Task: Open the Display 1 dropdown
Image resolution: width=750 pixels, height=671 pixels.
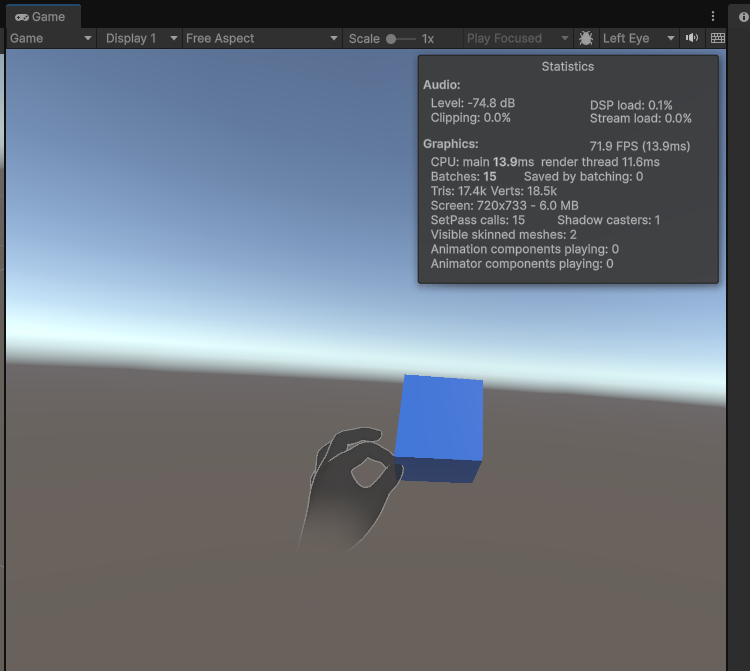Action: [141, 38]
